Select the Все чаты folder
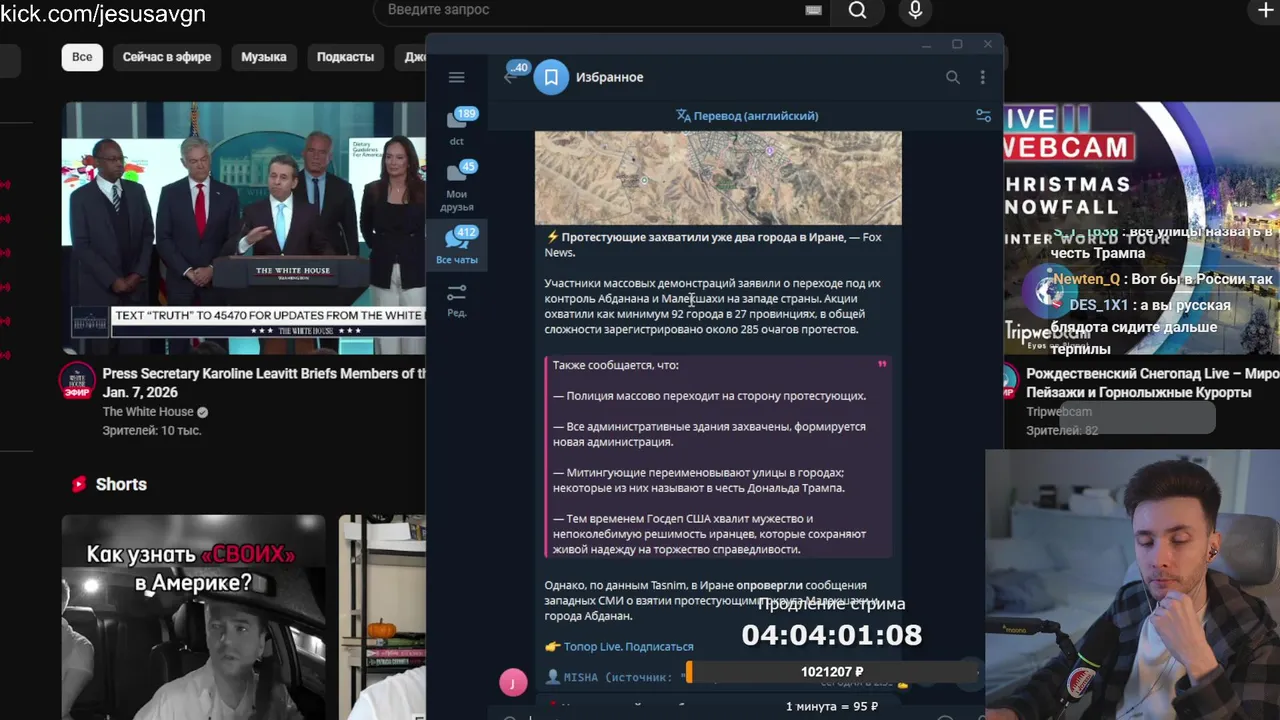The image size is (1280, 720). click(x=457, y=246)
